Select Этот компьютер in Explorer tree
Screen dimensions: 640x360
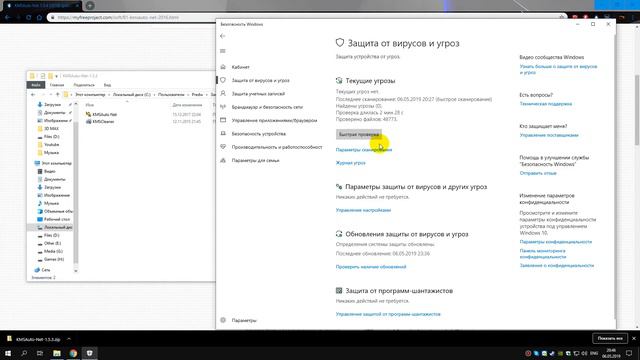(56, 163)
